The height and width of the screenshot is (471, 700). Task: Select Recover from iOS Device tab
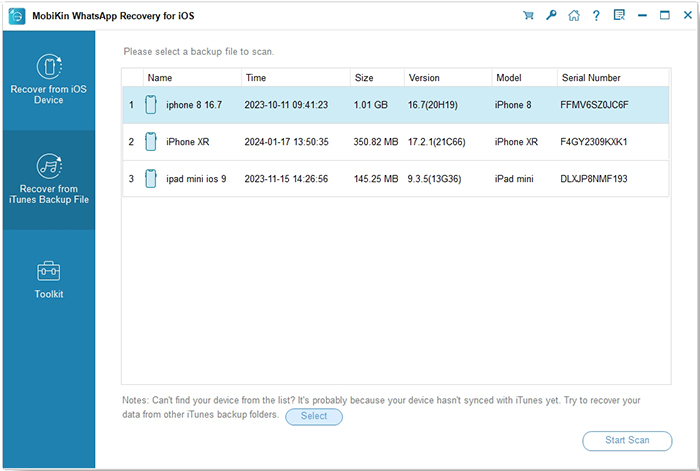coord(49,79)
